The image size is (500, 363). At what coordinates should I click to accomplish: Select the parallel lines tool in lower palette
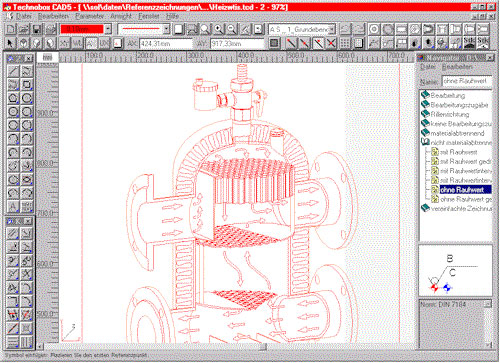click(x=13, y=233)
